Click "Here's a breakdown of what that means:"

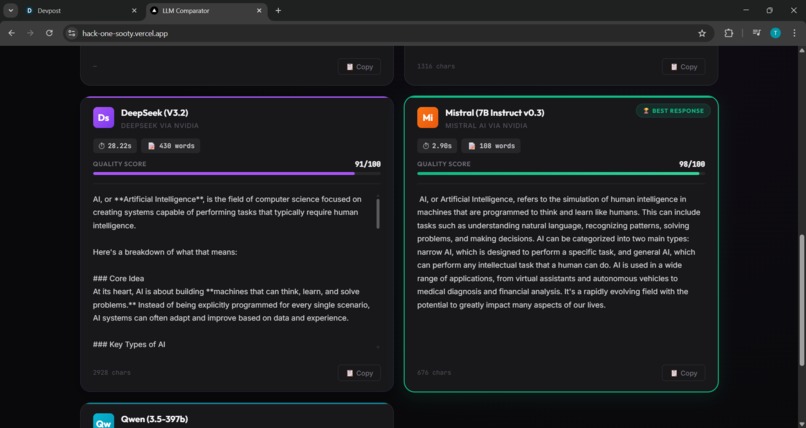tap(165, 252)
